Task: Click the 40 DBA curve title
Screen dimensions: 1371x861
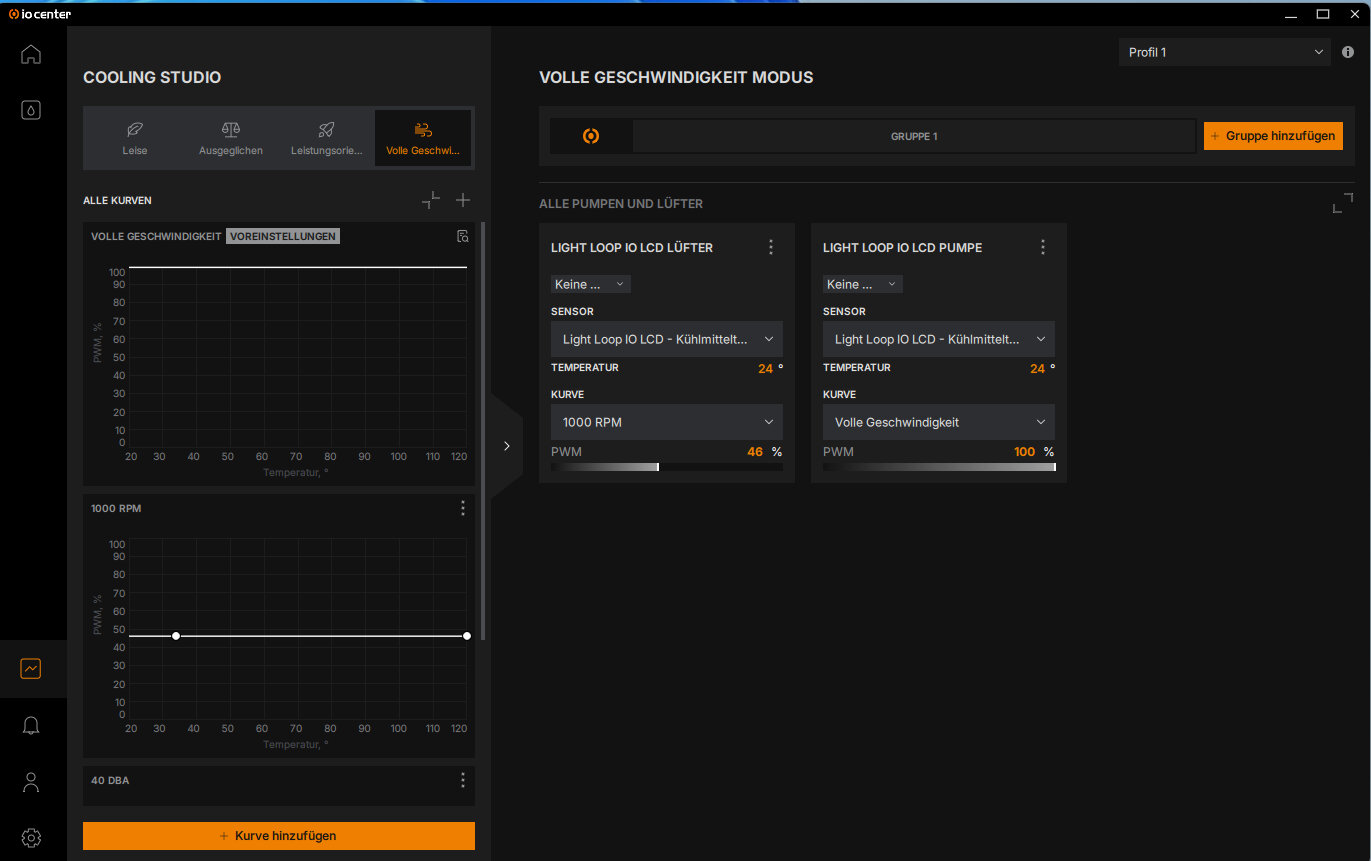Action: [110, 780]
